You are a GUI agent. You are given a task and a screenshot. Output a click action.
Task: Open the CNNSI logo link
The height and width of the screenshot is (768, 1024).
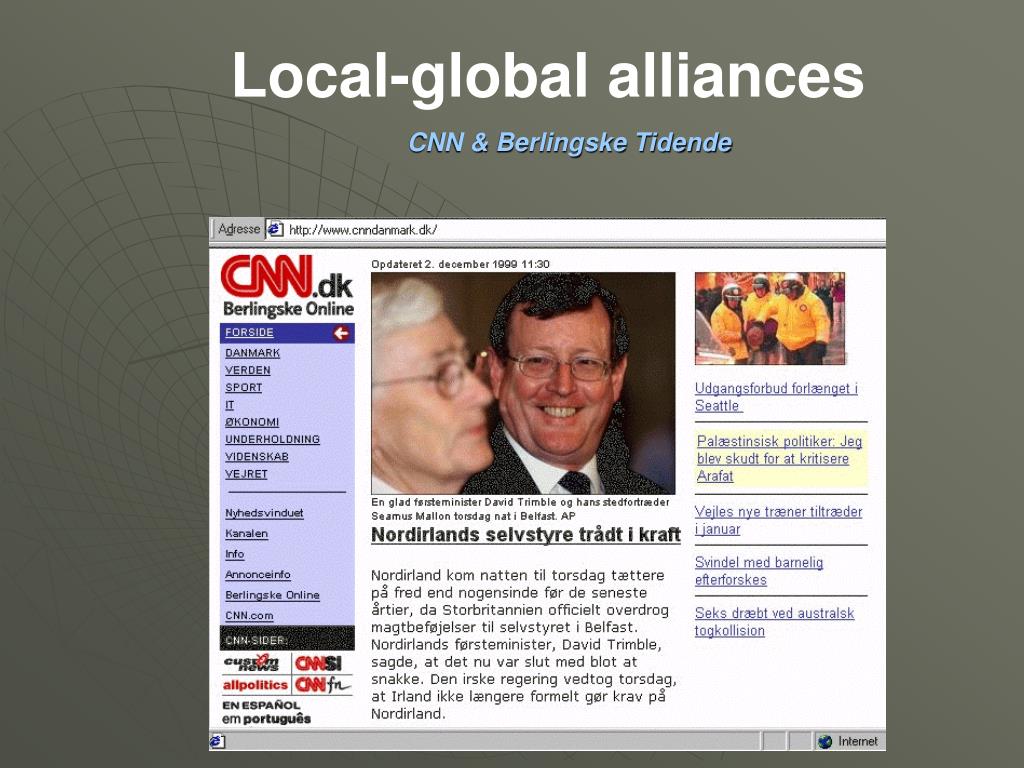(x=318, y=663)
